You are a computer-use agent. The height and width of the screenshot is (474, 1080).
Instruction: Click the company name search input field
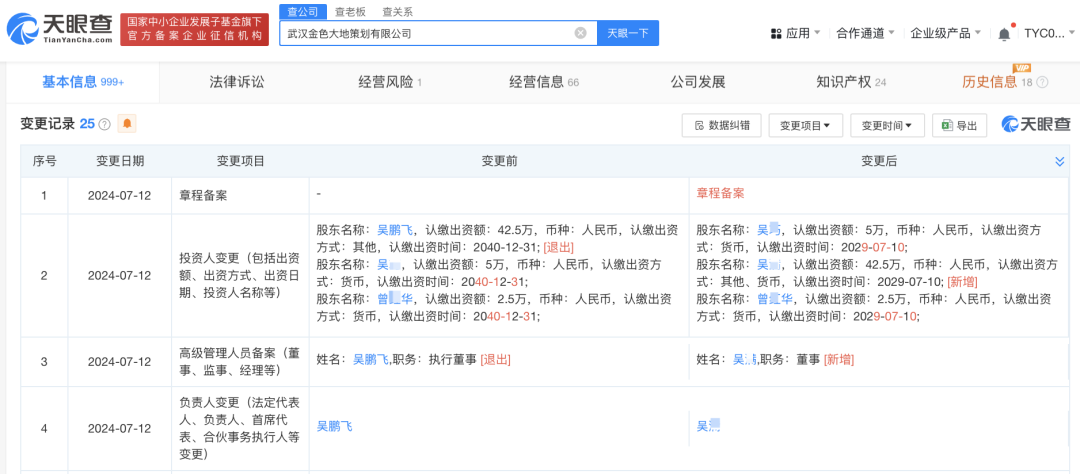[425, 33]
